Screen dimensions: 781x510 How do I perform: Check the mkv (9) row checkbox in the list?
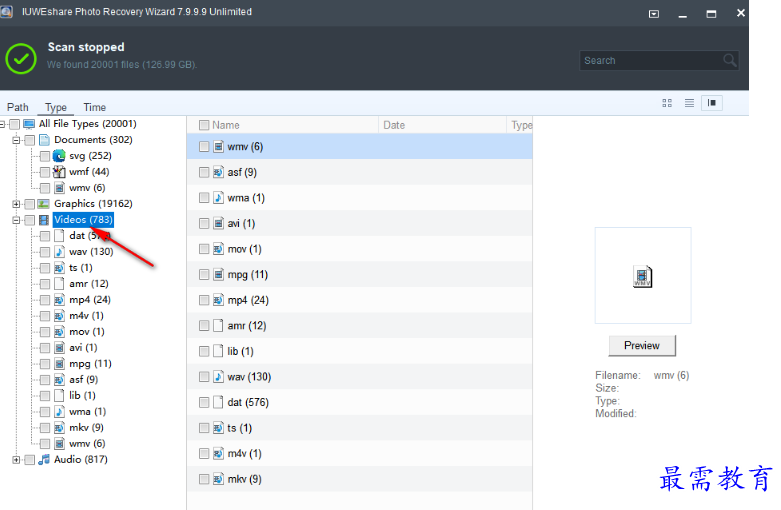click(204, 479)
